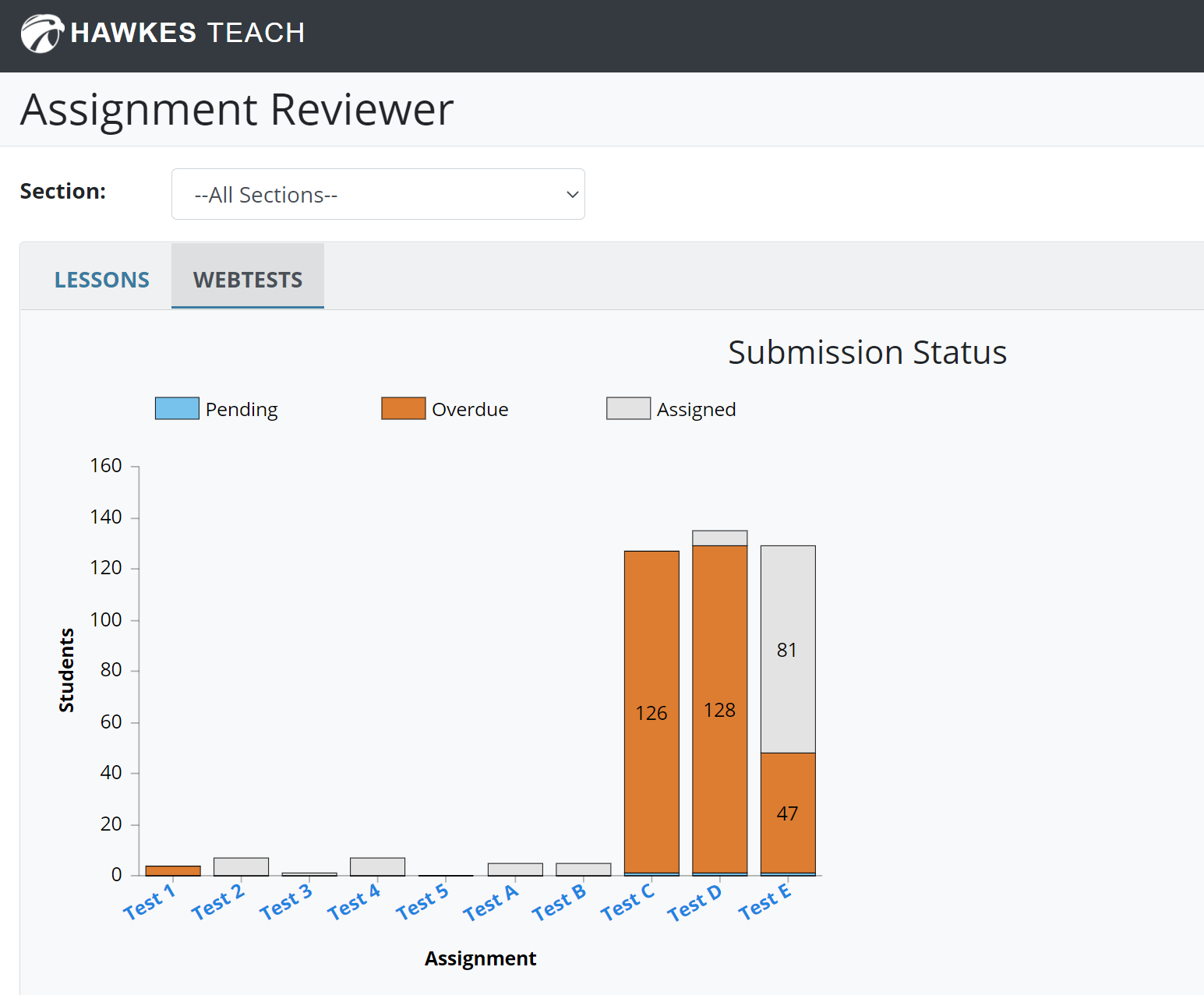Open the Section dropdown
1204x995 pixels.
point(378,194)
